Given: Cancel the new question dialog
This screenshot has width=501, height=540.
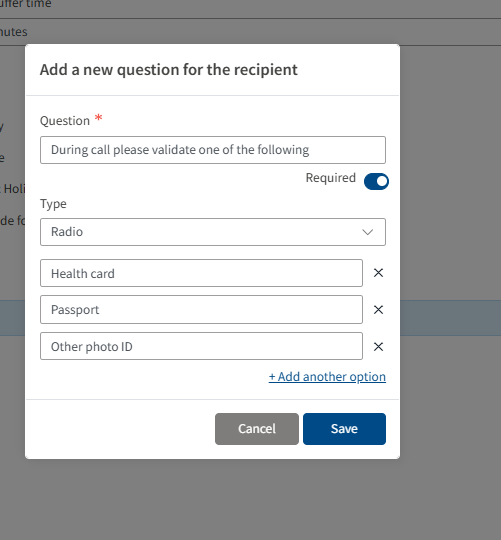Looking at the screenshot, I should pos(257,429).
